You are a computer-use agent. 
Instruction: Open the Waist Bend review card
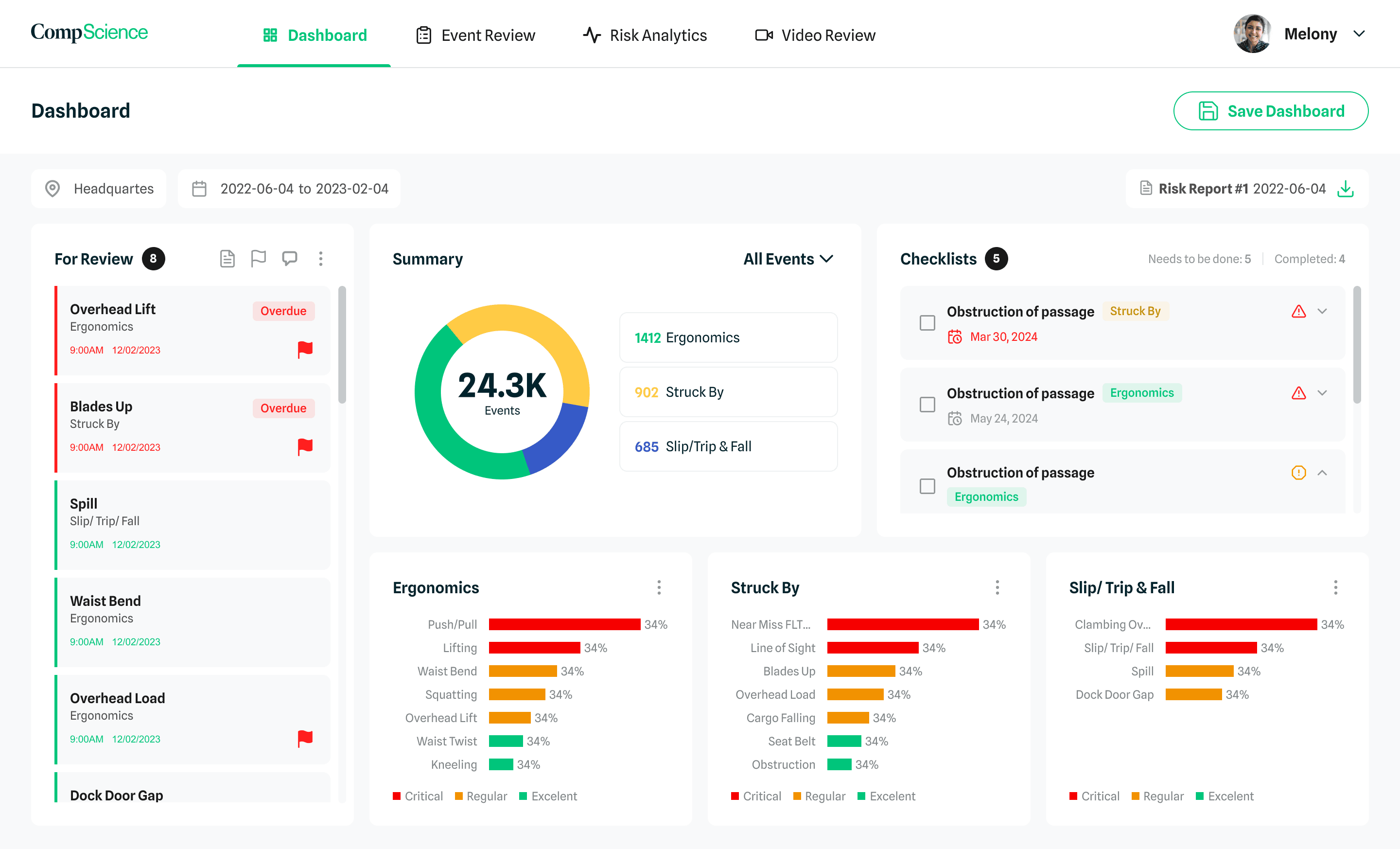pos(192,622)
